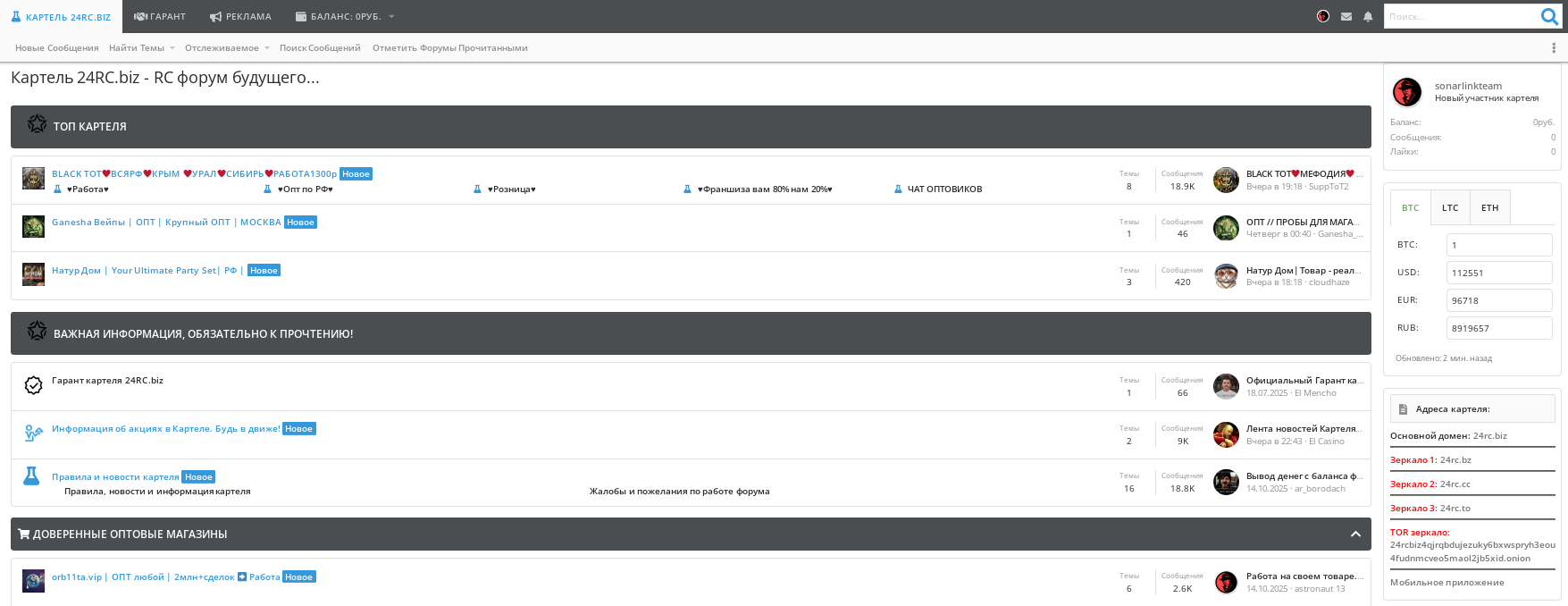Click the USD value input field
Screen dimensions: 1568x606
[x=1498, y=273]
